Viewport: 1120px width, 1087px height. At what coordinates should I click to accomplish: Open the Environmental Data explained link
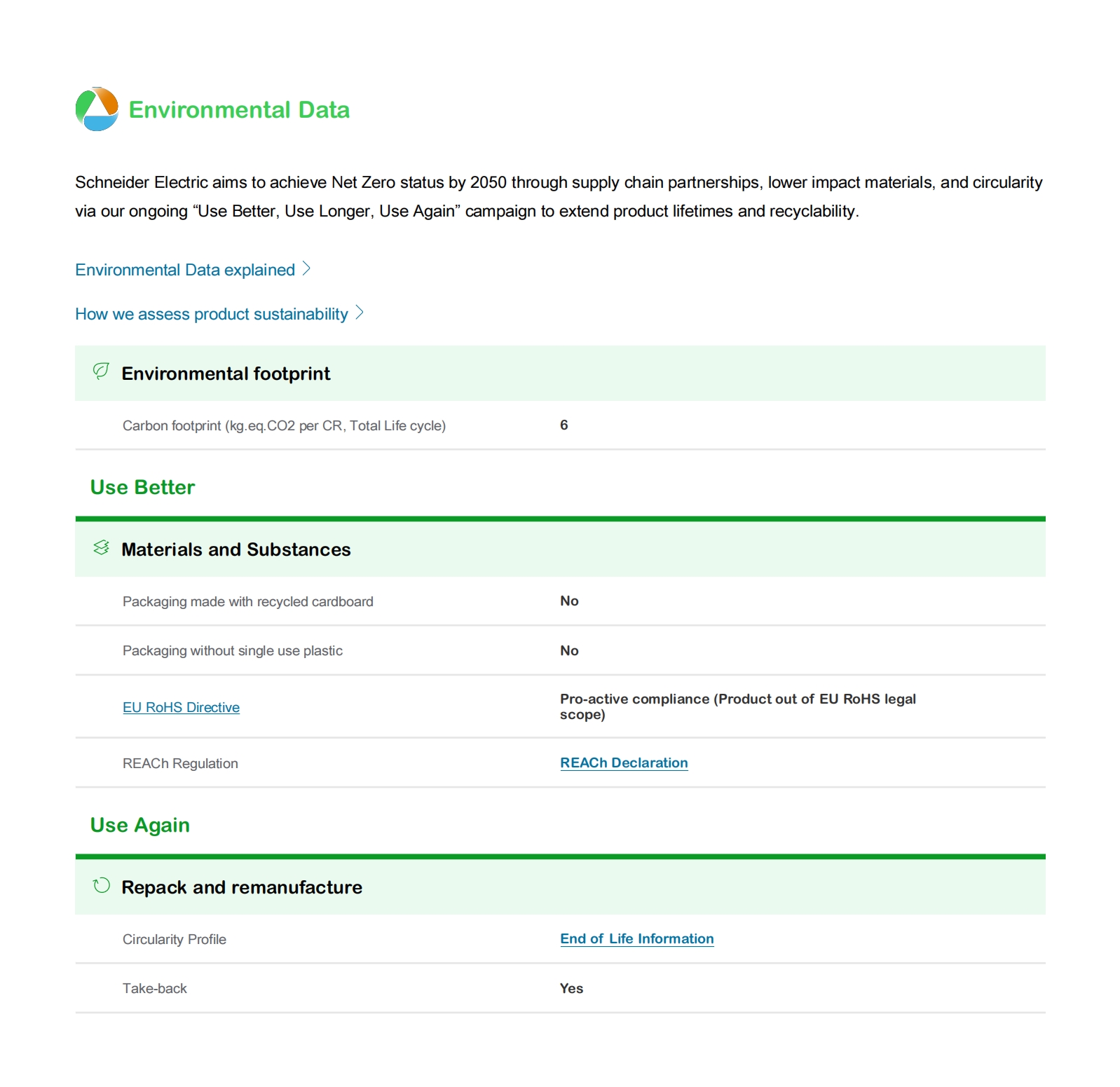coord(185,270)
